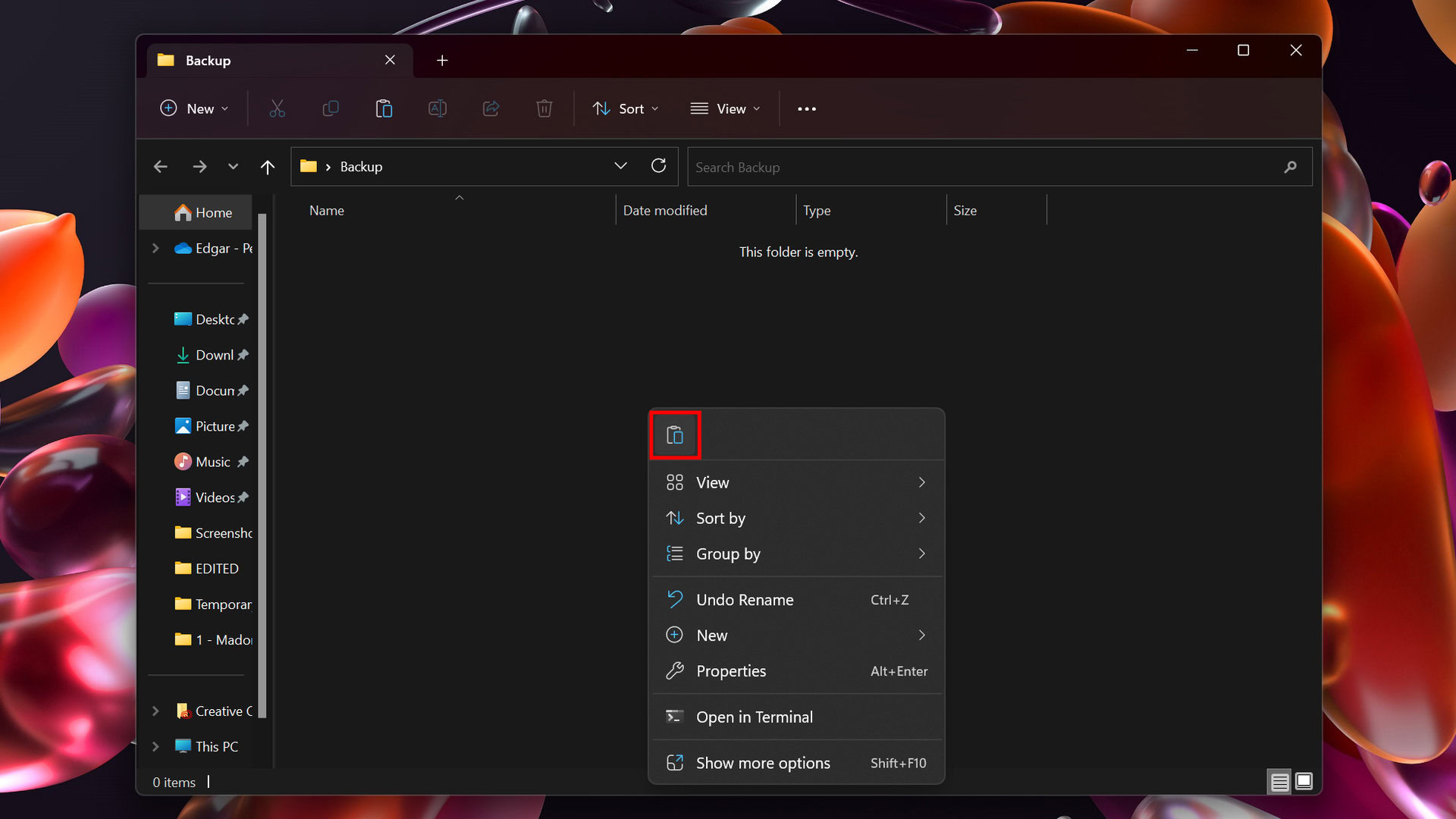Open the Downloads folder in the sidebar
The width and height of the screenshot is (1456, 819).
(214, 355)
